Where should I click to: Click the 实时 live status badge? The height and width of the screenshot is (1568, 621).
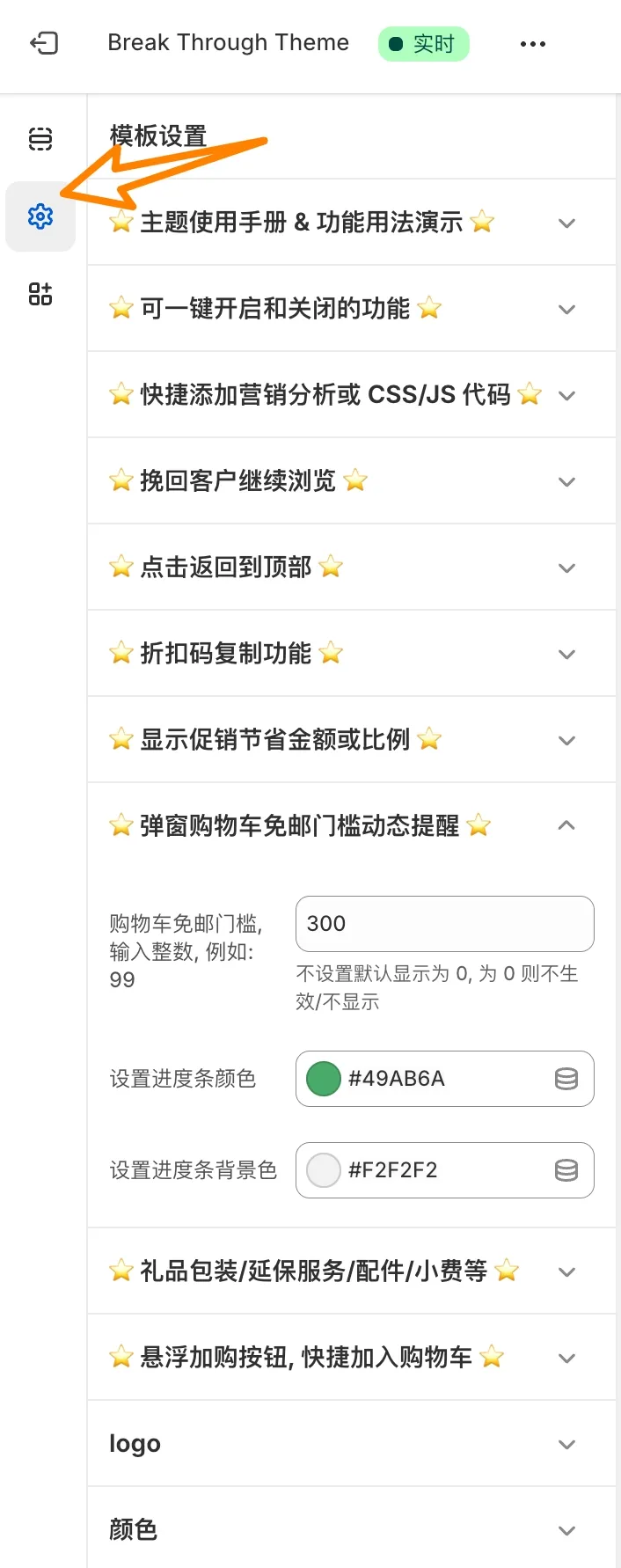423,41
